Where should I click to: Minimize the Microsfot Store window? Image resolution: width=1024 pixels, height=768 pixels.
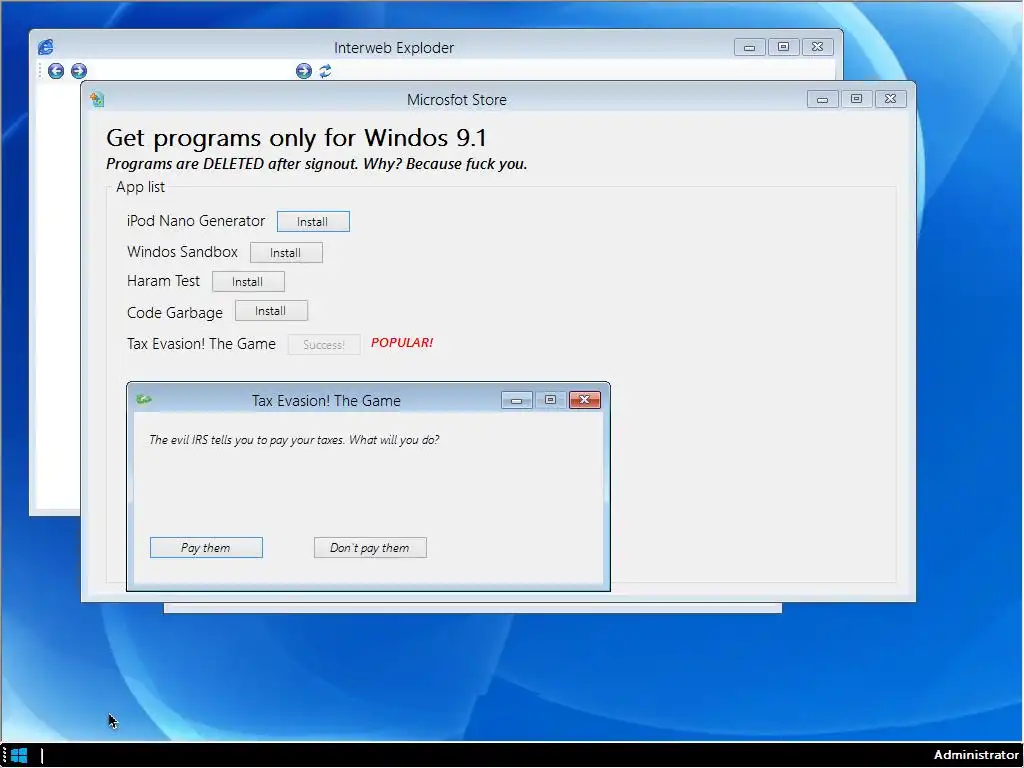[x=822, y=99]
